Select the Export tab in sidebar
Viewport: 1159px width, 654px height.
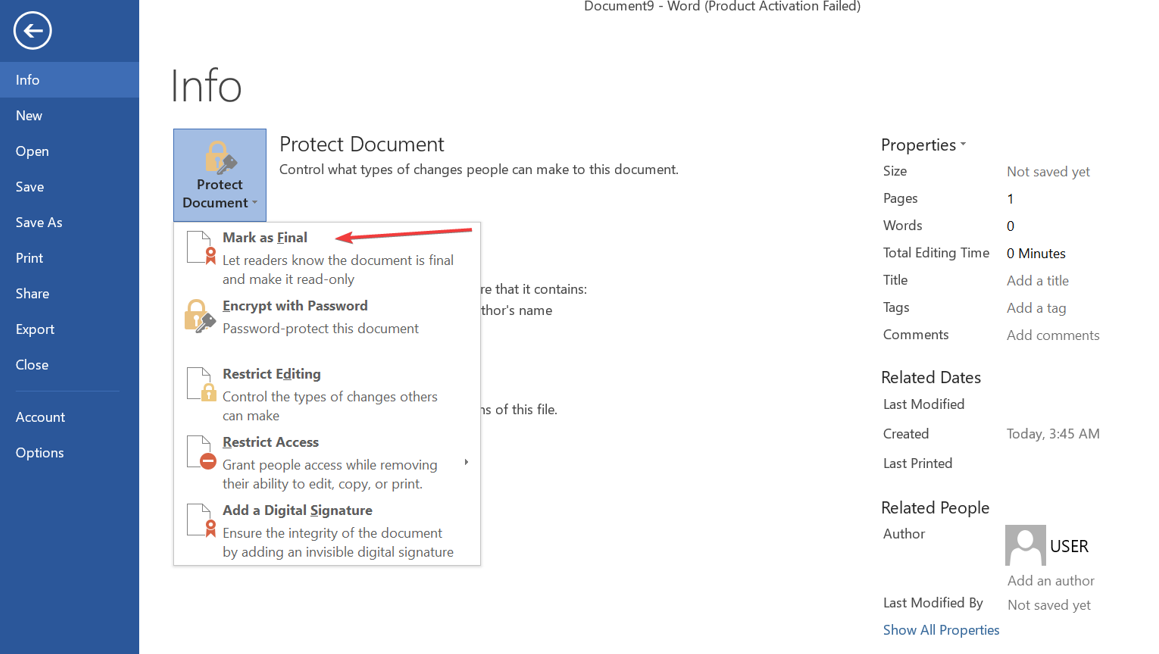(x=35, y=329)
